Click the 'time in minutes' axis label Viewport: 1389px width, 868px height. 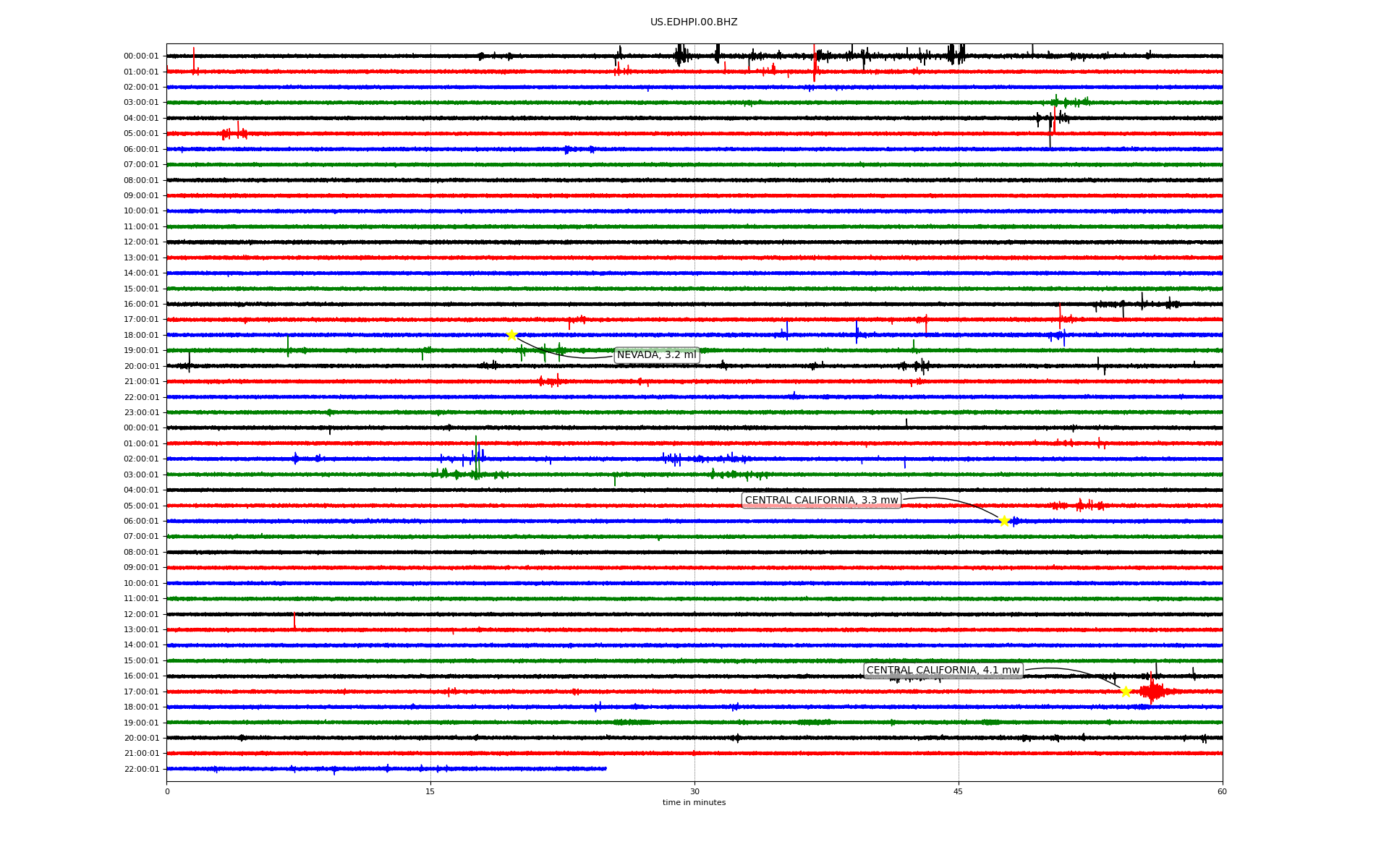coord(694,803)
